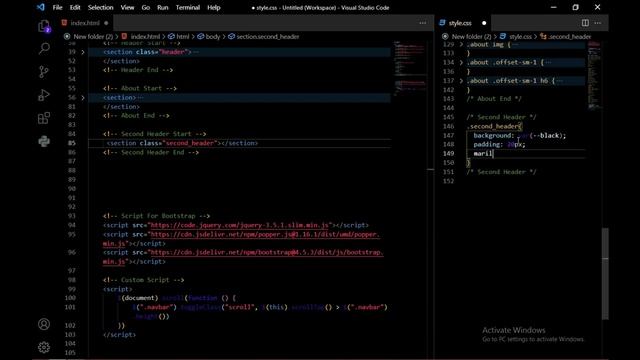Open the Extensions view
640x360 pixels.
[x=44, y=118]
